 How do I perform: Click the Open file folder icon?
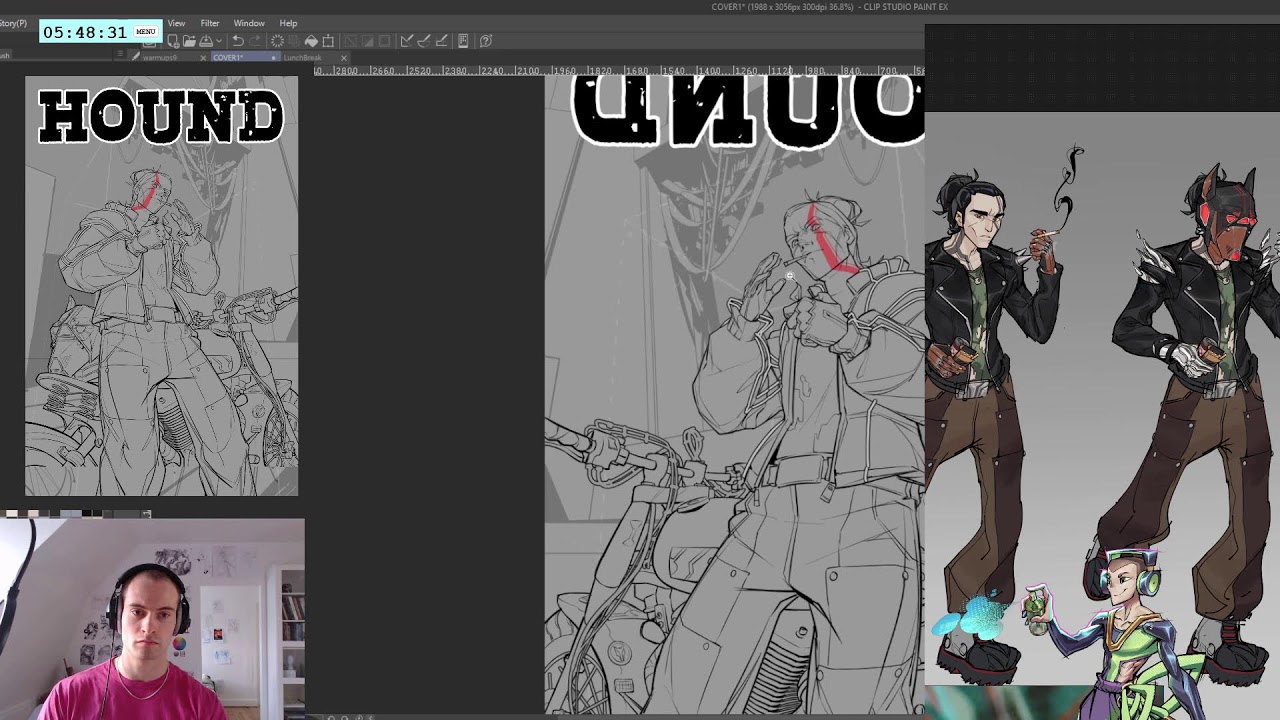(189, 41)
